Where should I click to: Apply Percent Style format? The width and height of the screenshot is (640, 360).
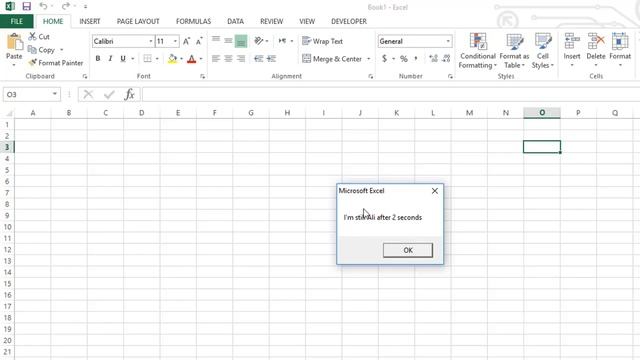point(404,59)
